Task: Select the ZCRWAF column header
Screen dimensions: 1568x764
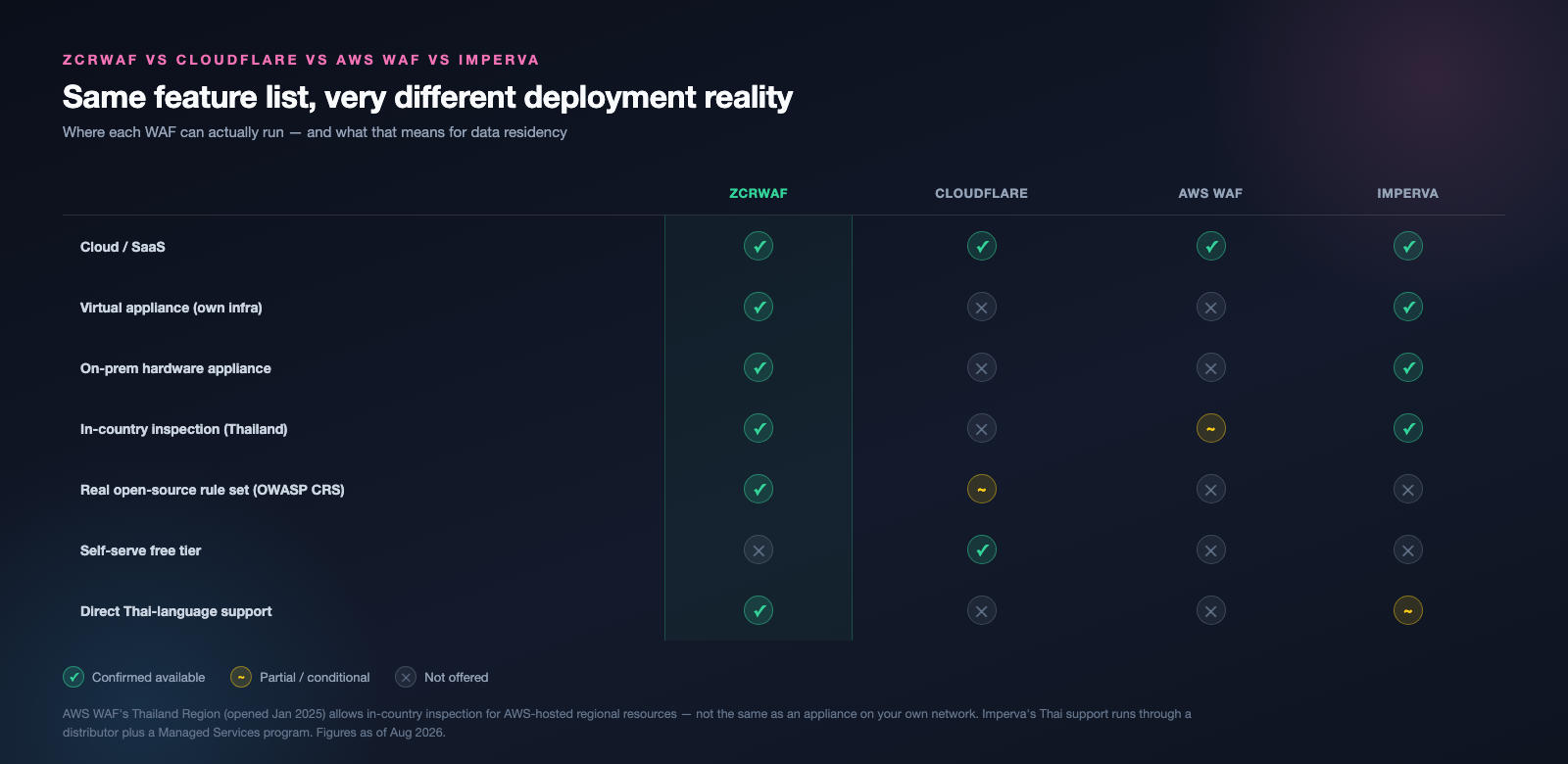Action: pos(759,193)
